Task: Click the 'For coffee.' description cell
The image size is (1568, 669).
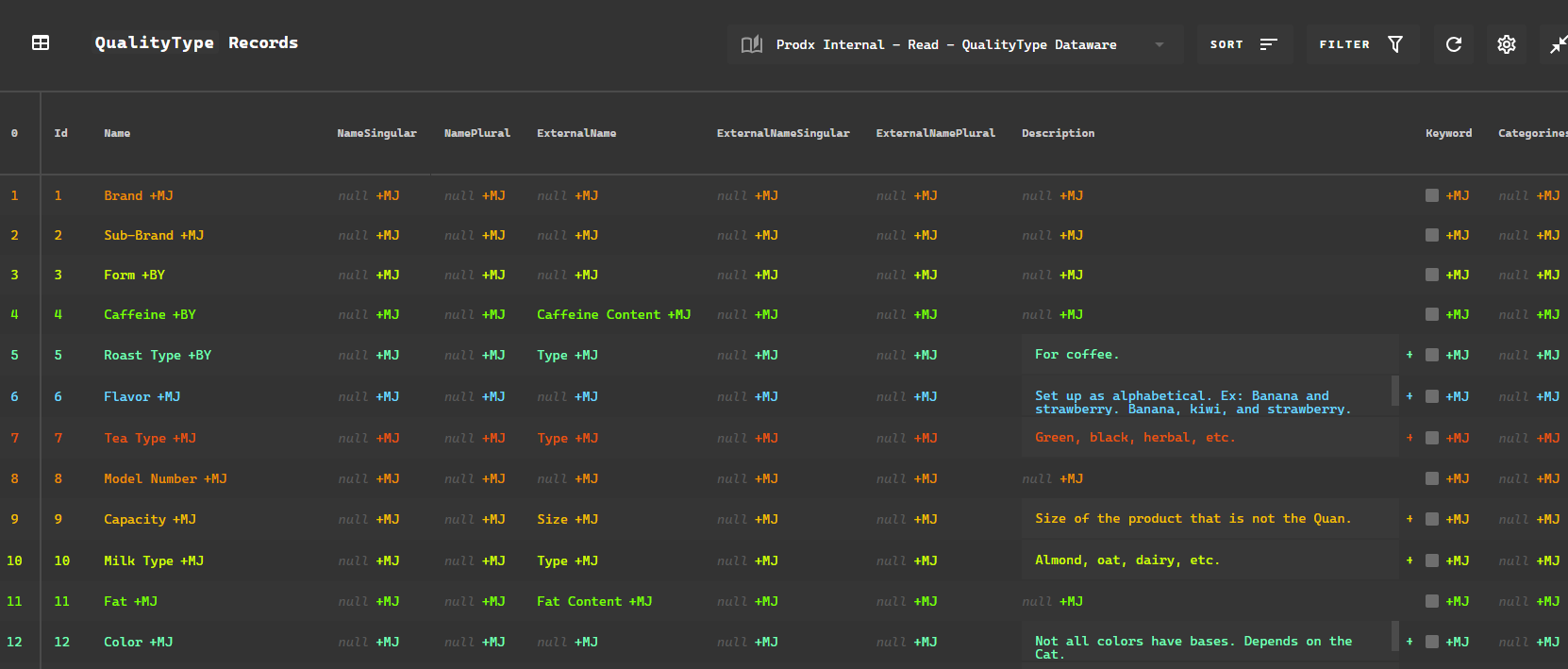Action: tap(1209, 355)
